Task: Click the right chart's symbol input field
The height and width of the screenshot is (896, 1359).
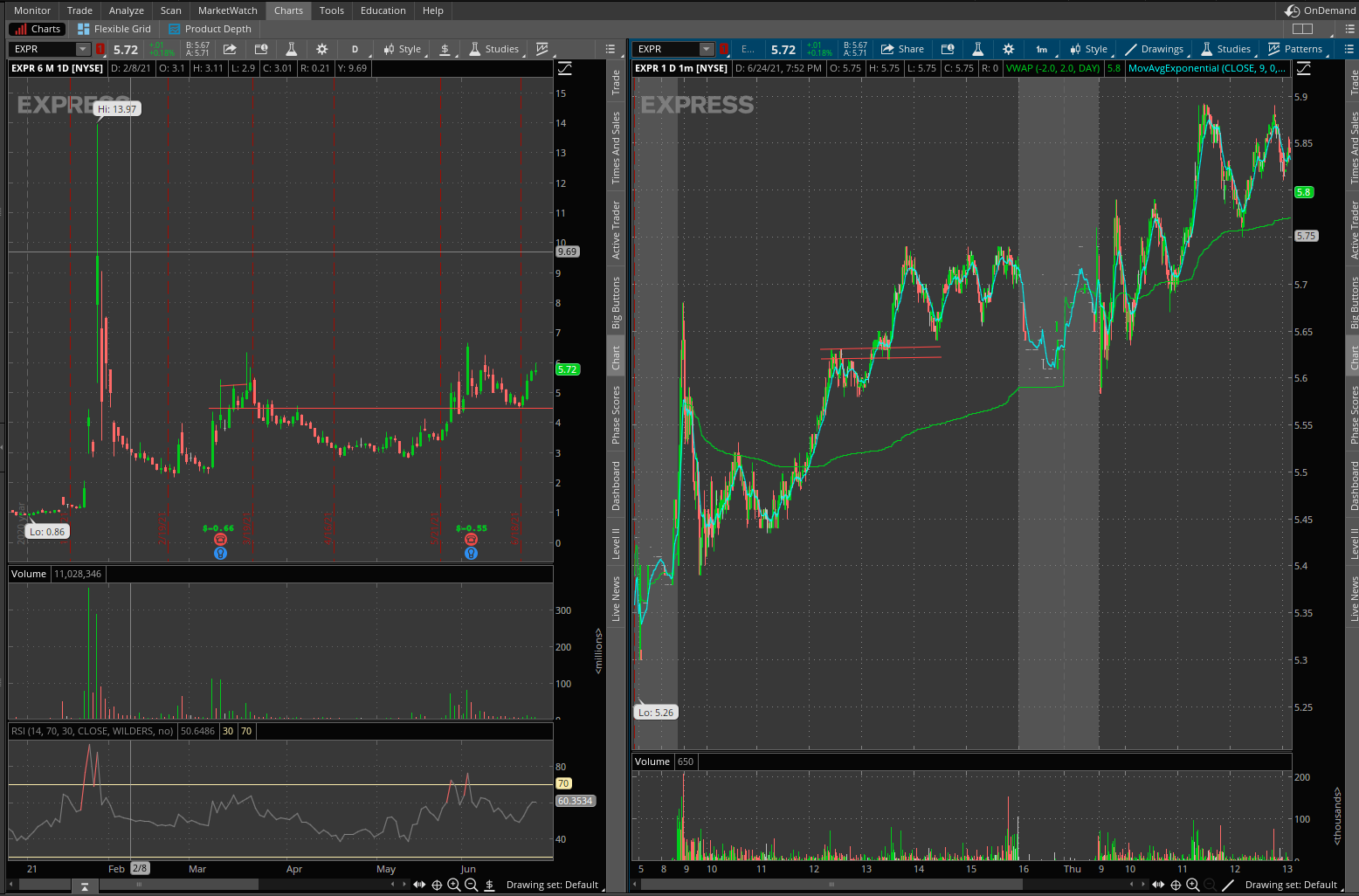Action: (x=667, y=49)
